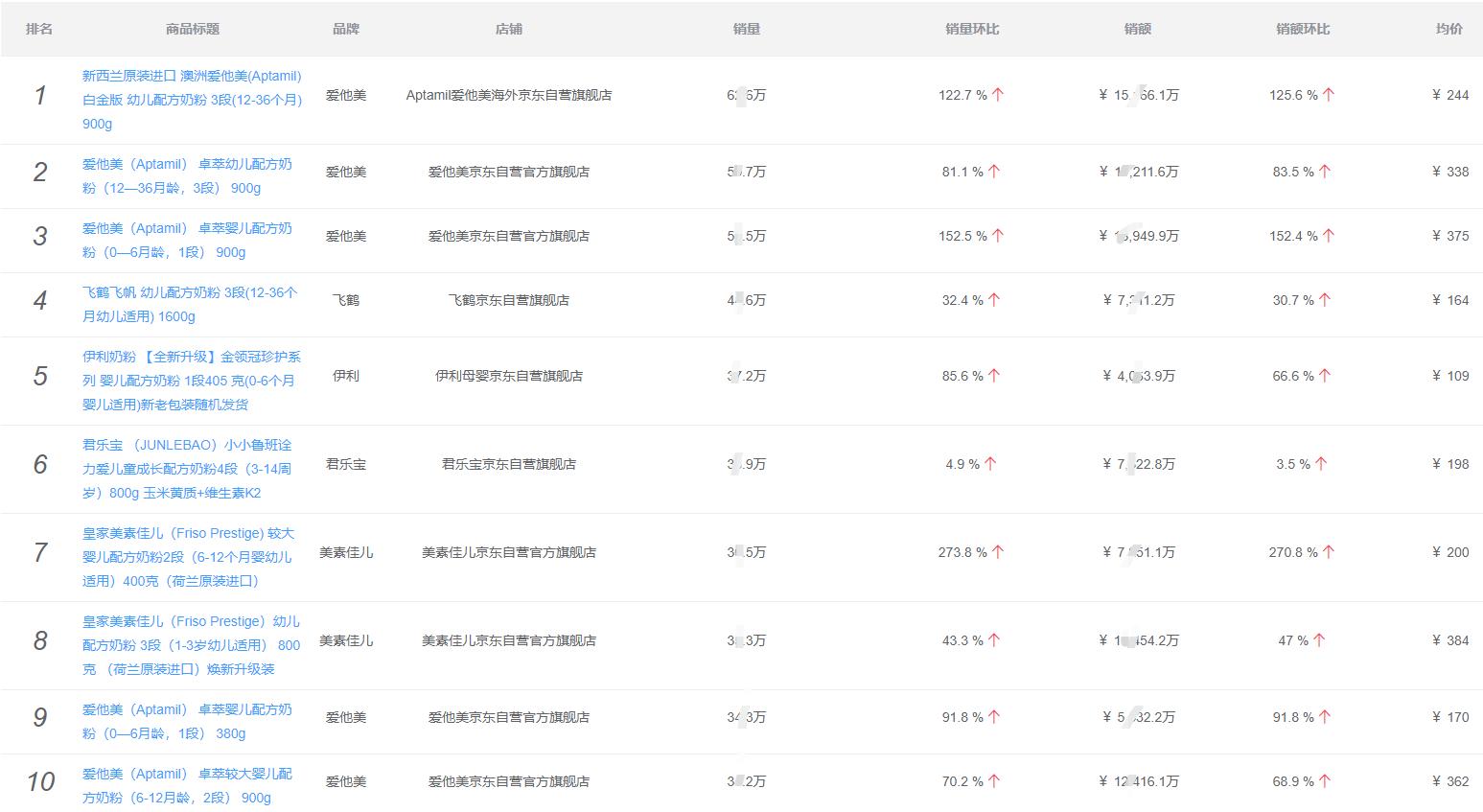Image resolution: width=1483 pixels, height=812 pixels.
Task: Open the 爱他美卓萃幼儿配方奶粉 3段 link
Action: [190, 175]
